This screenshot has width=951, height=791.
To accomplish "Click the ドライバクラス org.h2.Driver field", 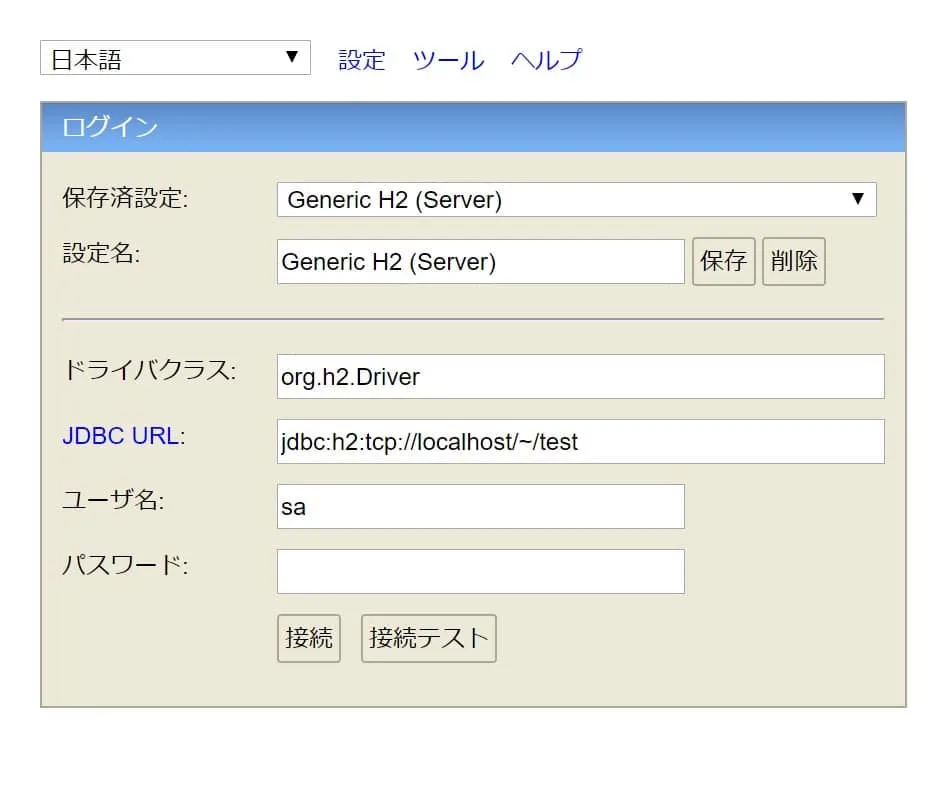I will click(x=581, y=377).
